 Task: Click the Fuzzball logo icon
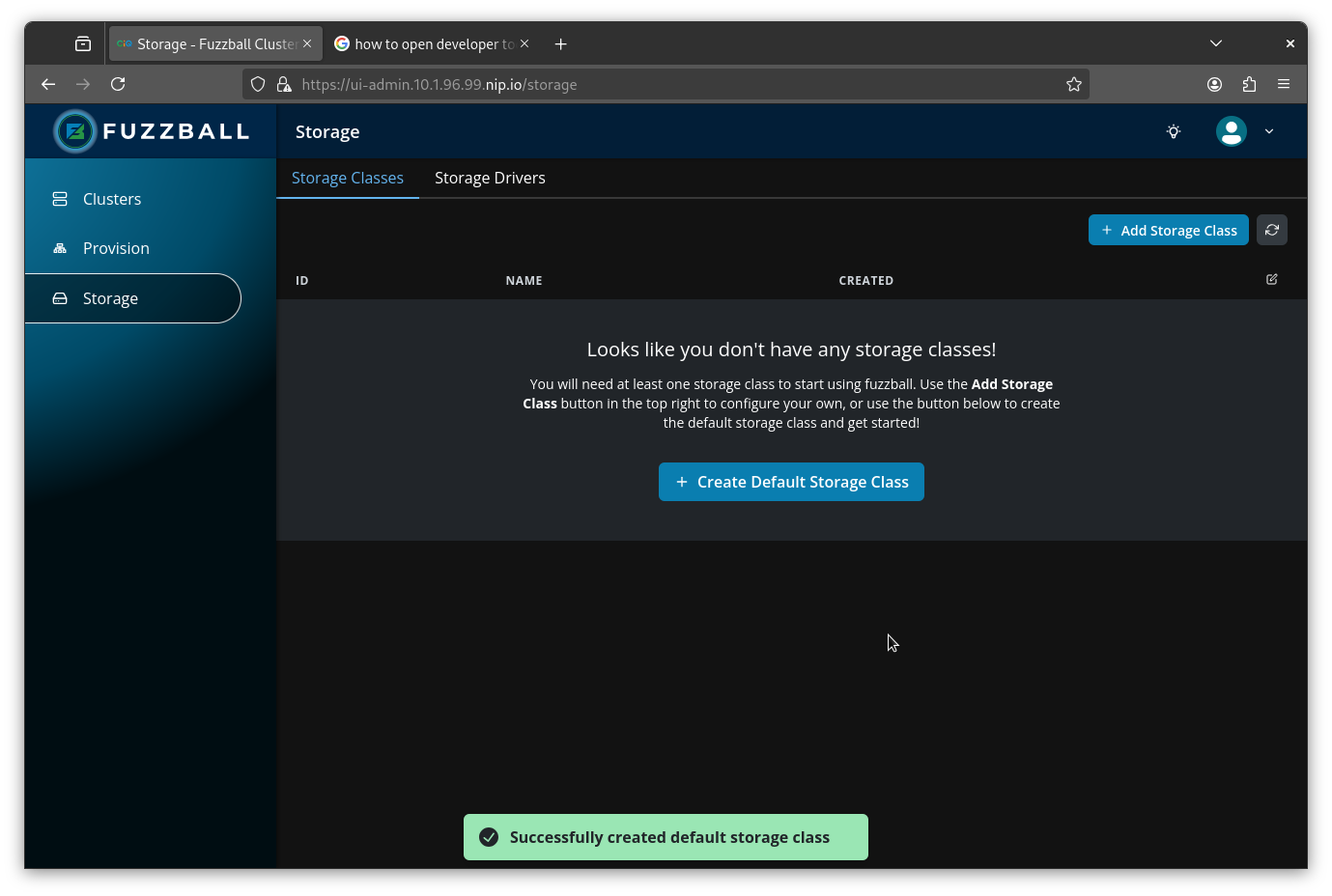point(75,131)
